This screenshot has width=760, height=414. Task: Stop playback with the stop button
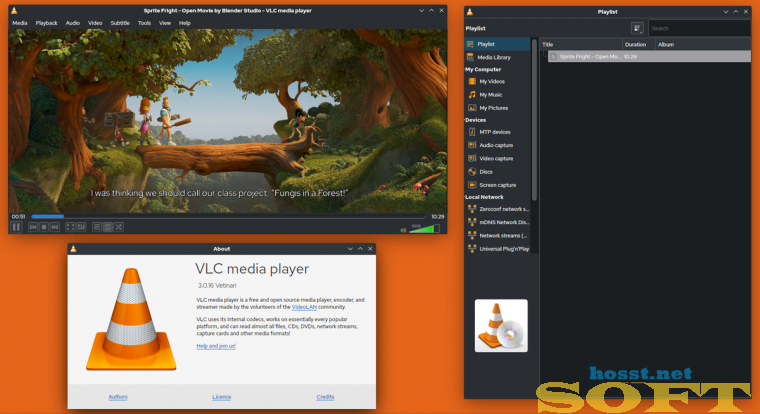pyautogui.click(x=44, y=227)
